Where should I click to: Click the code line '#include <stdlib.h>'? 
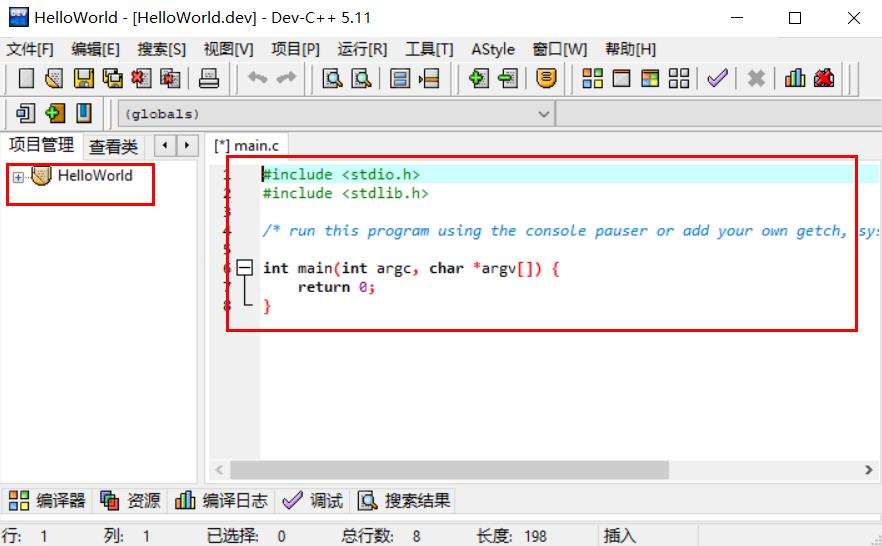click(x=345, y=193)
